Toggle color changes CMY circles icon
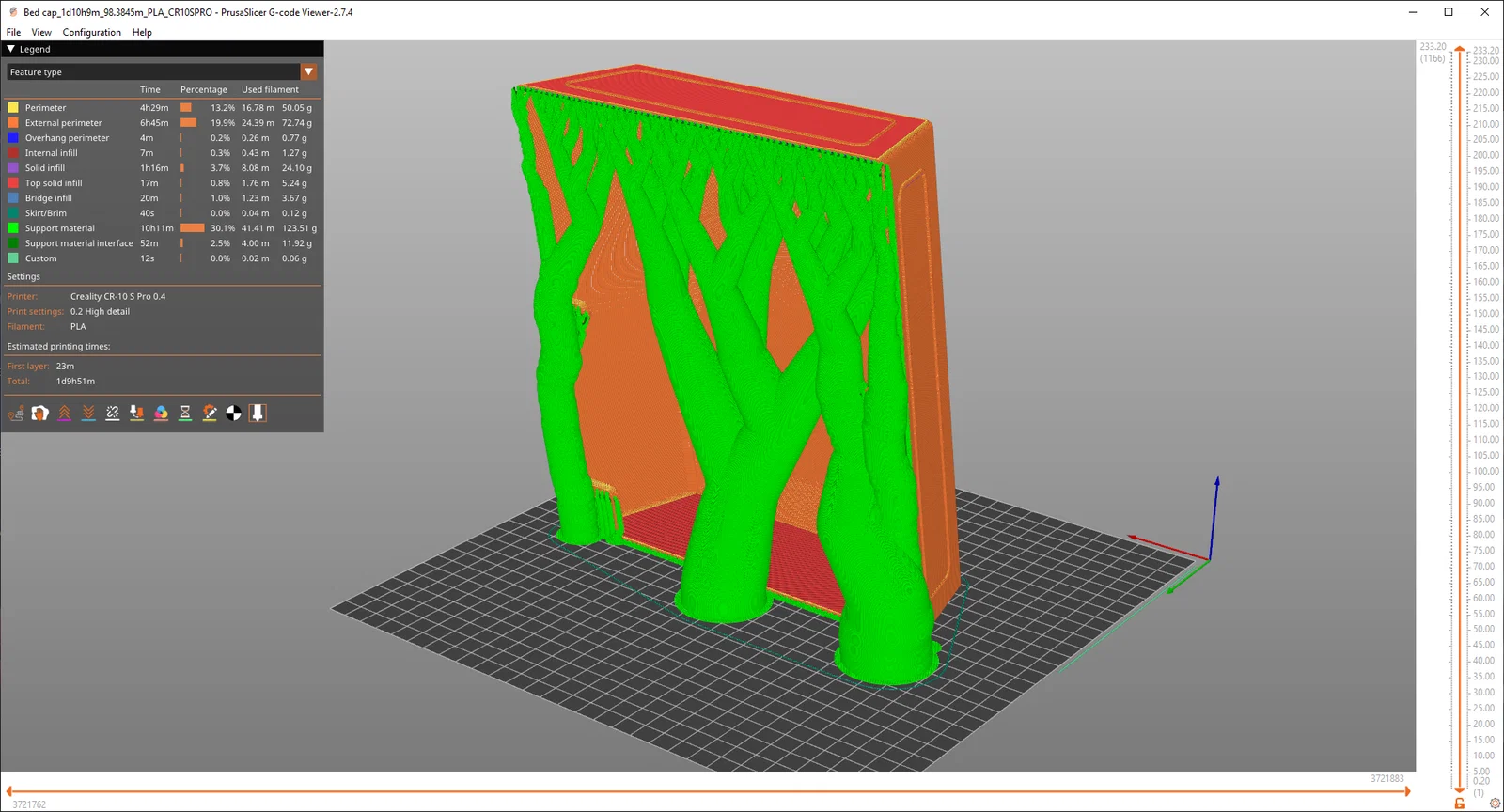Image resolution: width=1504 pixels, height=812 pixels. point(161,413)
